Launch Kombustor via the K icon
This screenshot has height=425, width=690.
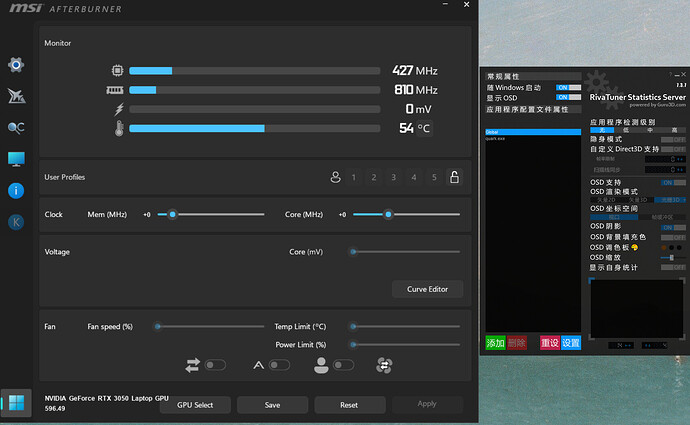(x=16, y=222)
